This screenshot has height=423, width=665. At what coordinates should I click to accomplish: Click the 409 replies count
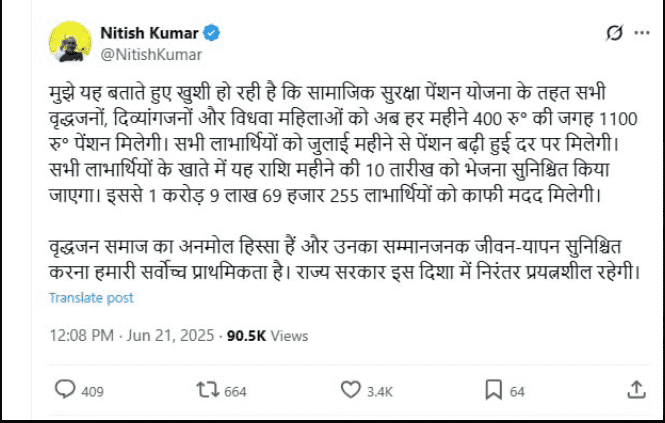[x=92, y=391]
